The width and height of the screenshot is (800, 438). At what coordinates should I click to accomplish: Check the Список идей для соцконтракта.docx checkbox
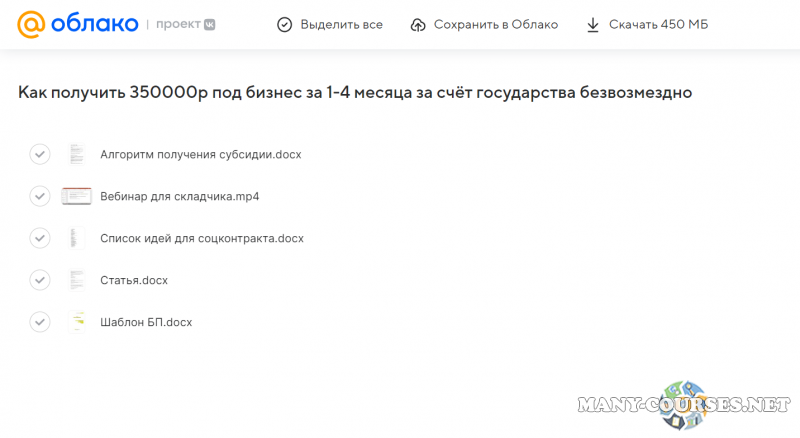pyautogui.click(x=40, y=238)
